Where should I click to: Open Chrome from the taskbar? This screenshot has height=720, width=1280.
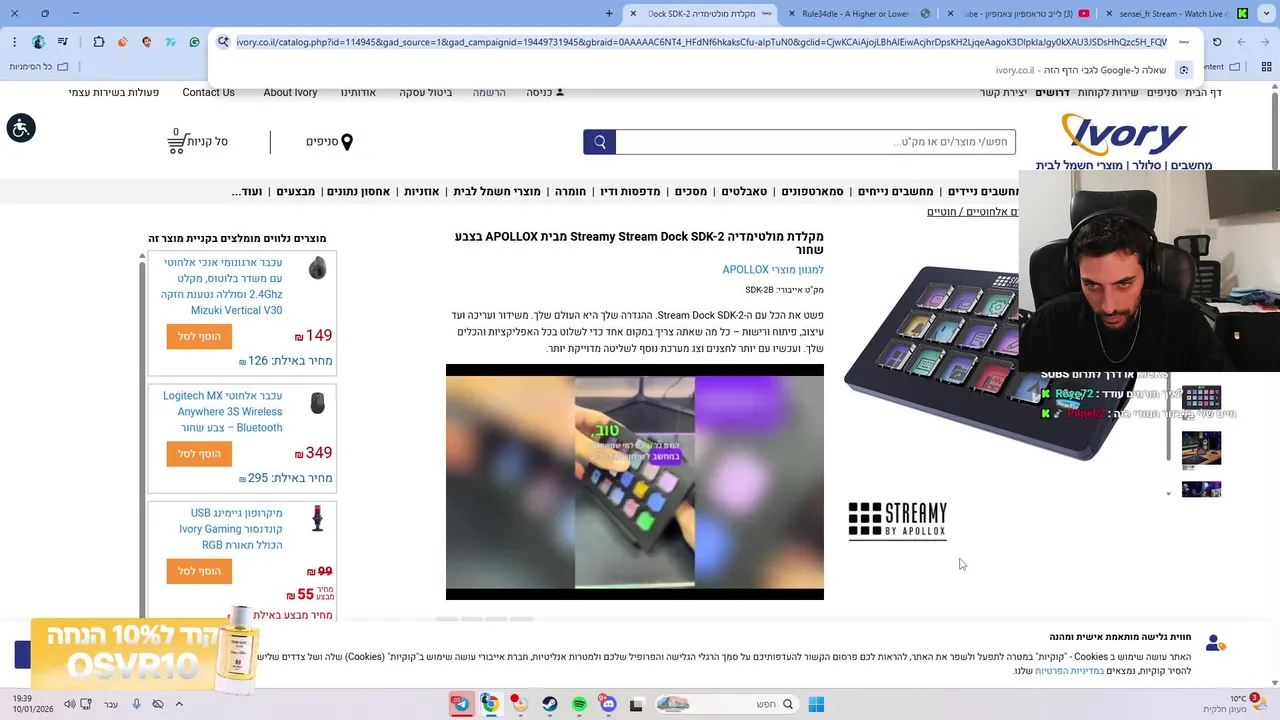(x=490, y=704)
